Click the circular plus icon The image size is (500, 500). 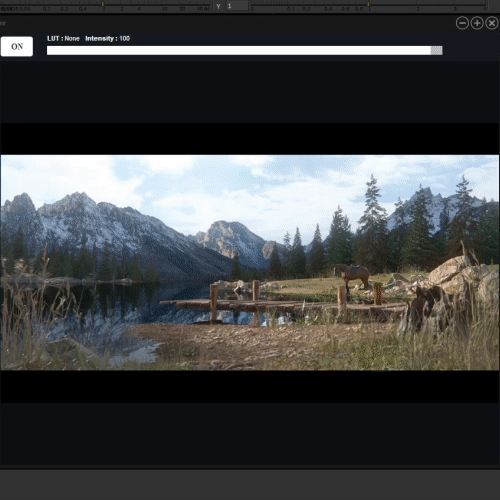tap(477, 23)
